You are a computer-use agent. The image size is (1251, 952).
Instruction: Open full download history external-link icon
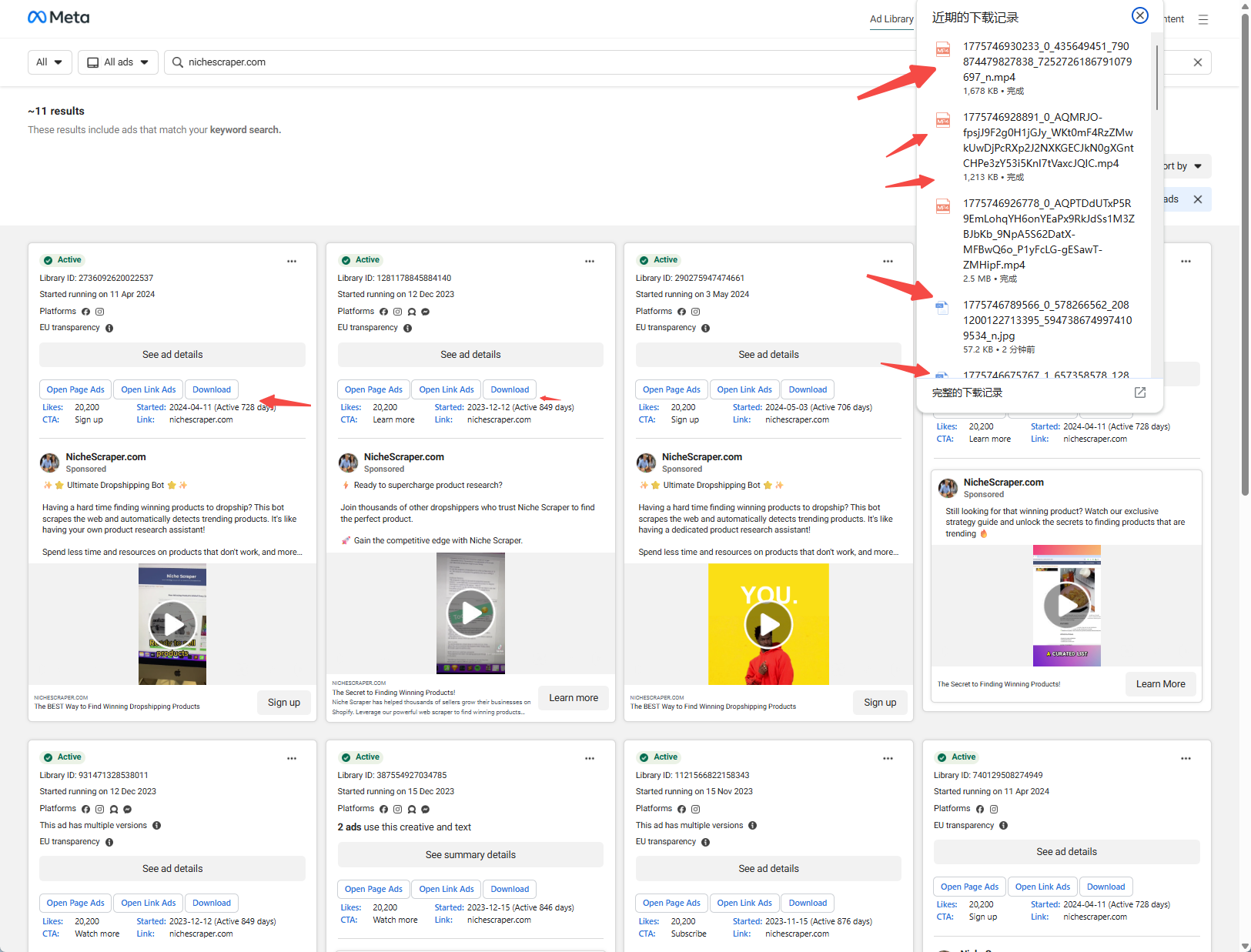pos(1140,392)
